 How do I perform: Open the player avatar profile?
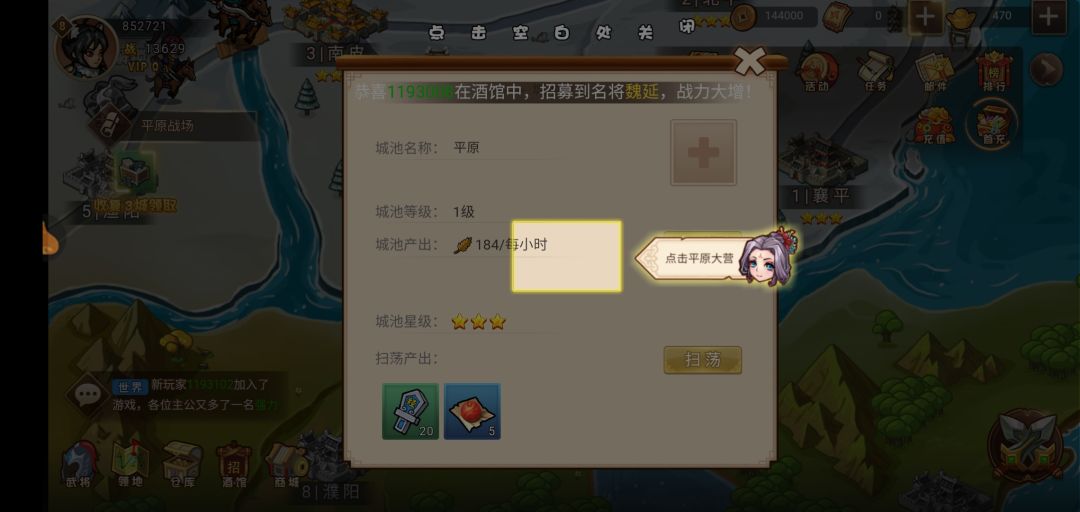click(x=85, y=47)
